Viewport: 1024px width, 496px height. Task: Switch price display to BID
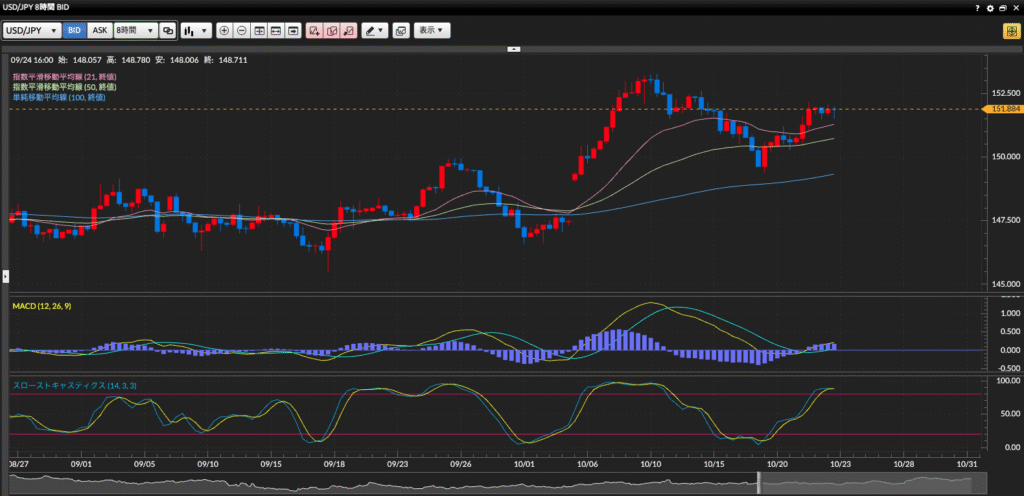click(74, 31)
